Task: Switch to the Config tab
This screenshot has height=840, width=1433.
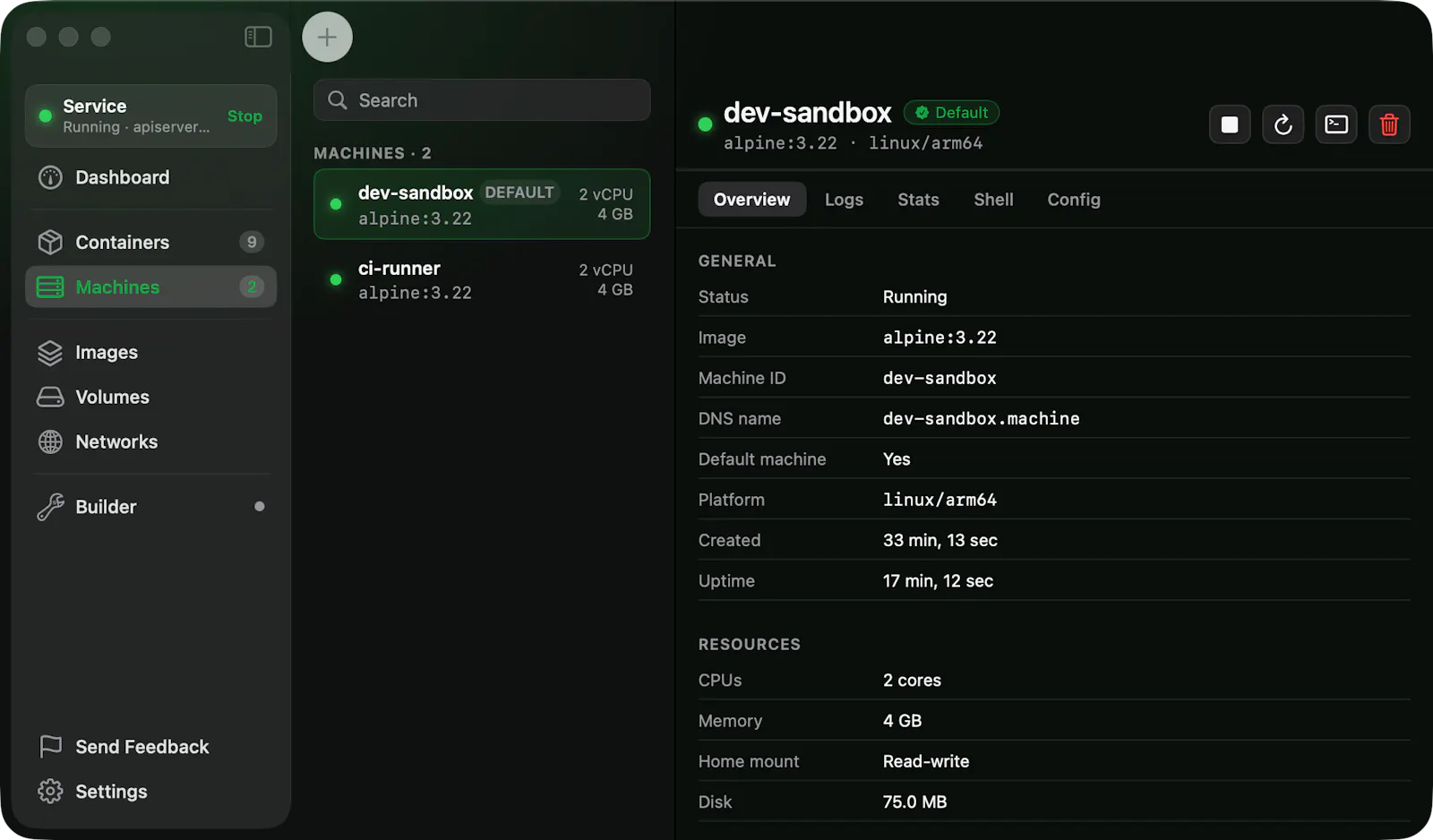Action: click(1074, 200)
